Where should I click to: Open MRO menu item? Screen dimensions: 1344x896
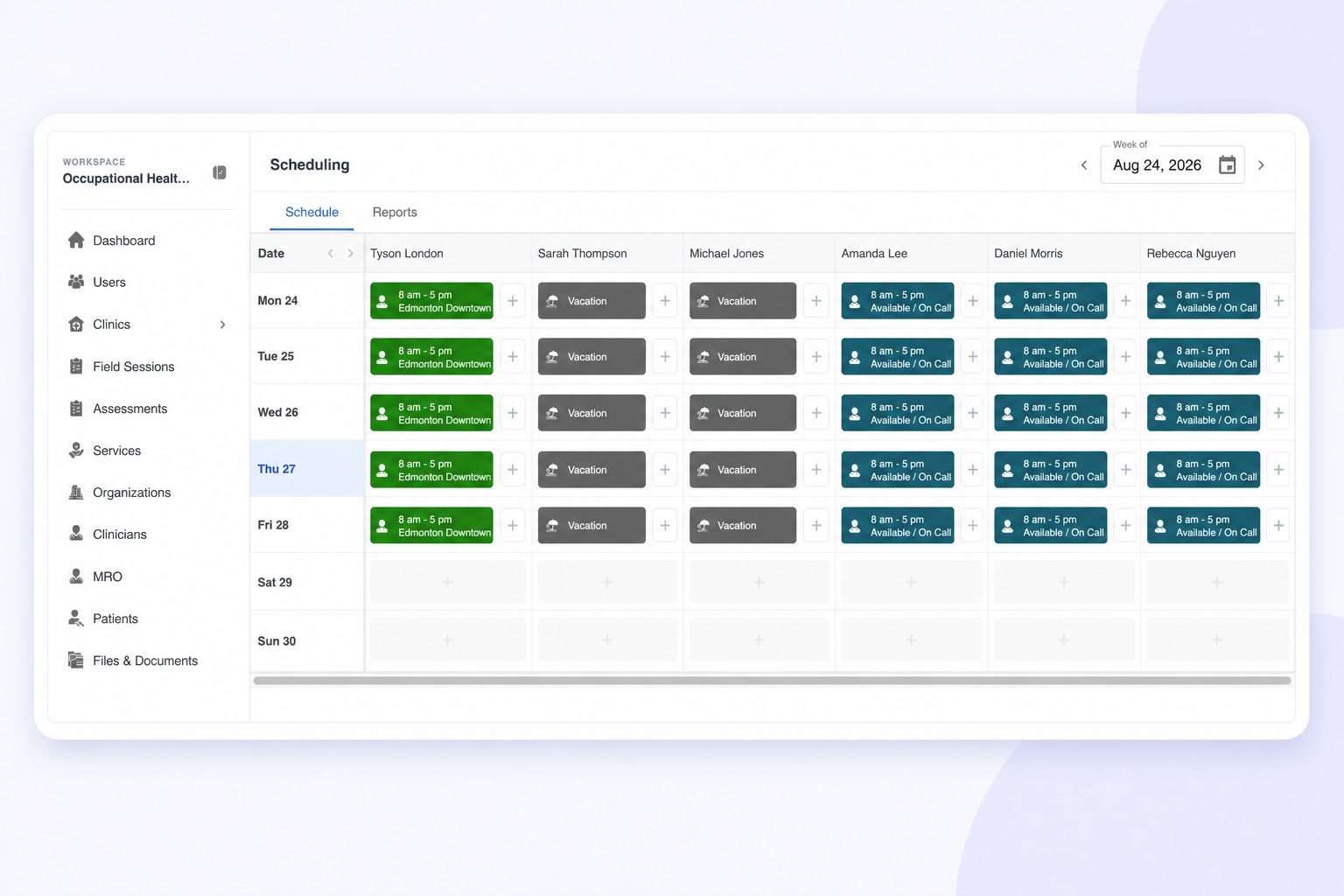tap(147, 576)
